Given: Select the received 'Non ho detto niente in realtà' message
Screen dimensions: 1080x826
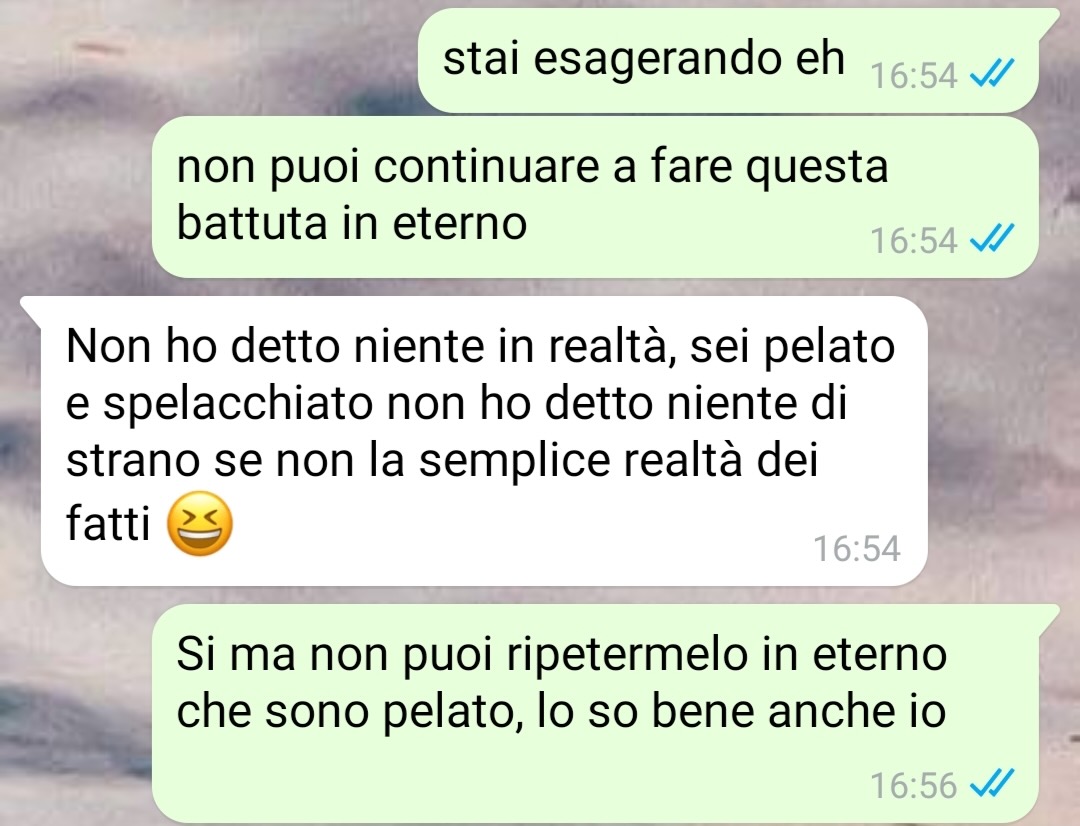Looking at the screenshot, I should pos(475,441).
